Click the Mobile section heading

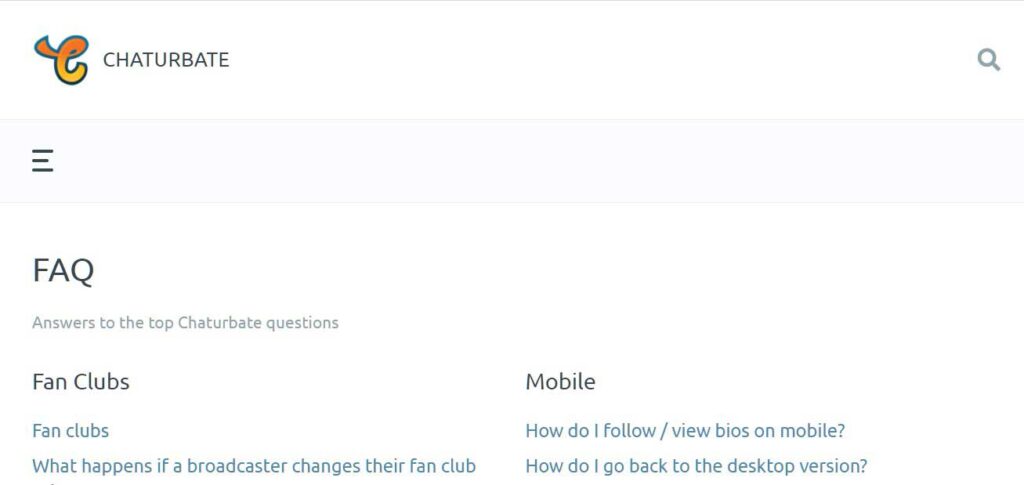point(560,382)
